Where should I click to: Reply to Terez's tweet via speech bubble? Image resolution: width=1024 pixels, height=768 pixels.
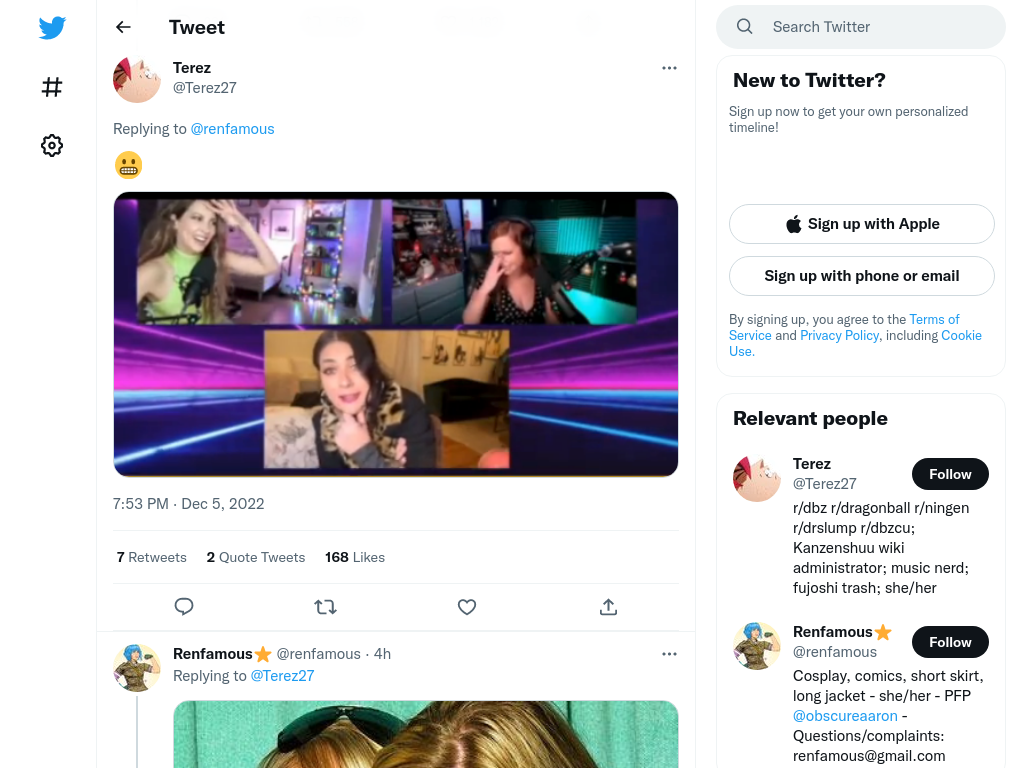[184, 607]
